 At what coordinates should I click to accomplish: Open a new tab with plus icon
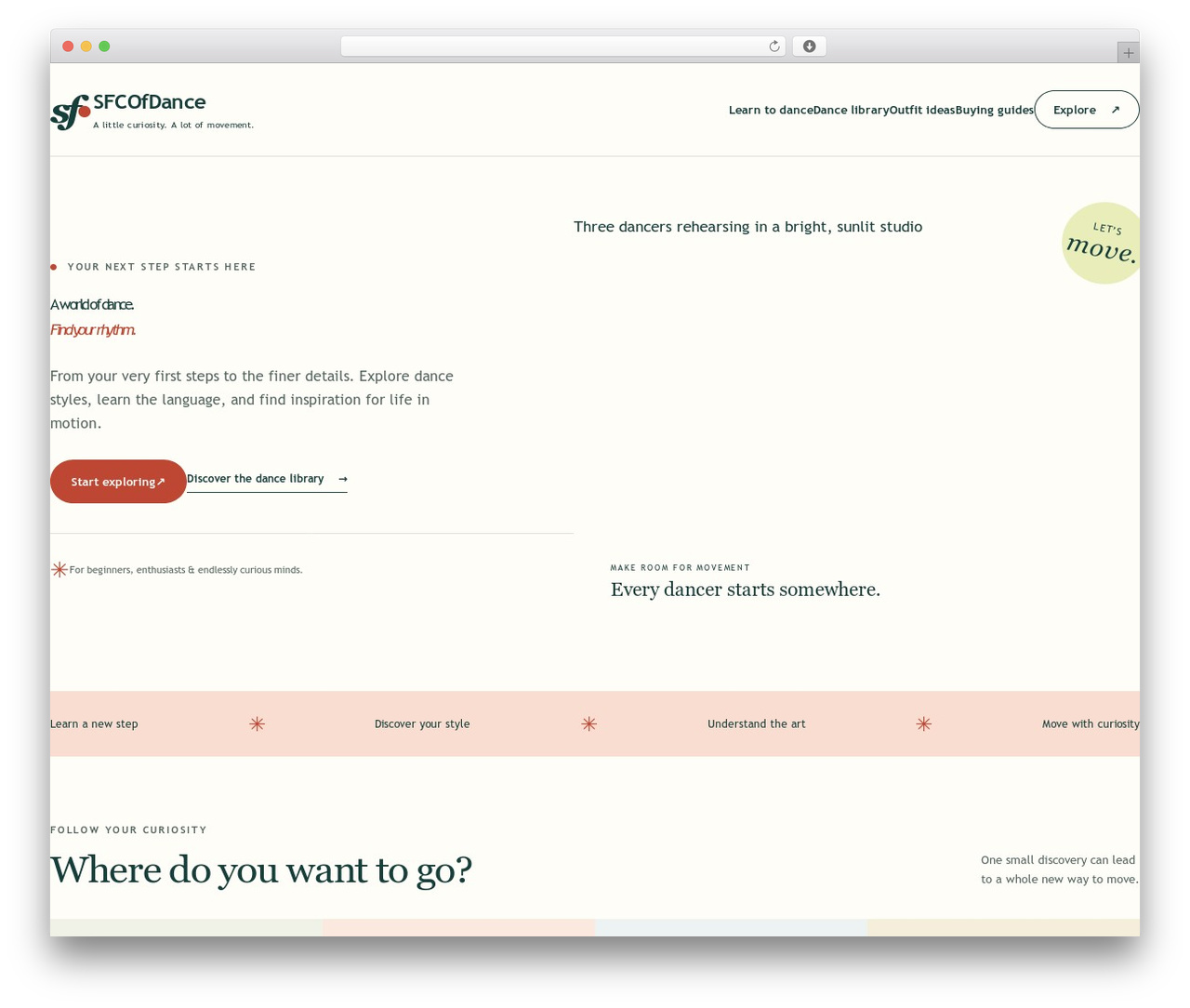pyautogui.click(x=1128, y=53)
